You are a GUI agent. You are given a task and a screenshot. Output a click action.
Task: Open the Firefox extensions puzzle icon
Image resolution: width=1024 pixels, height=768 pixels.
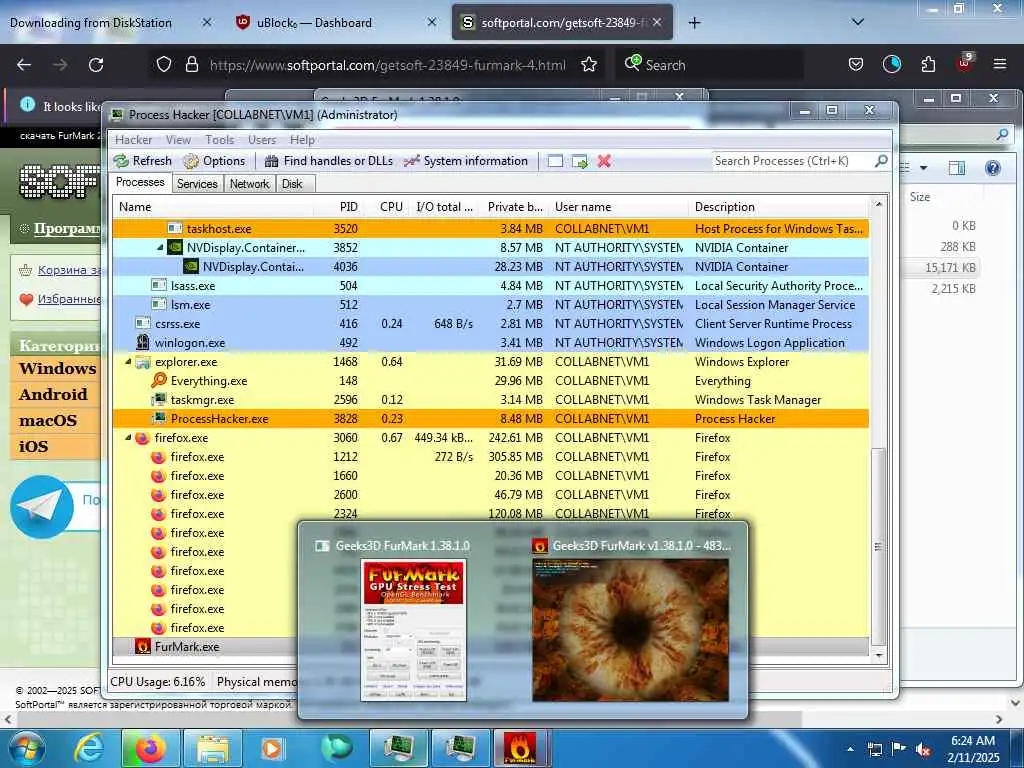coord(928,65)
